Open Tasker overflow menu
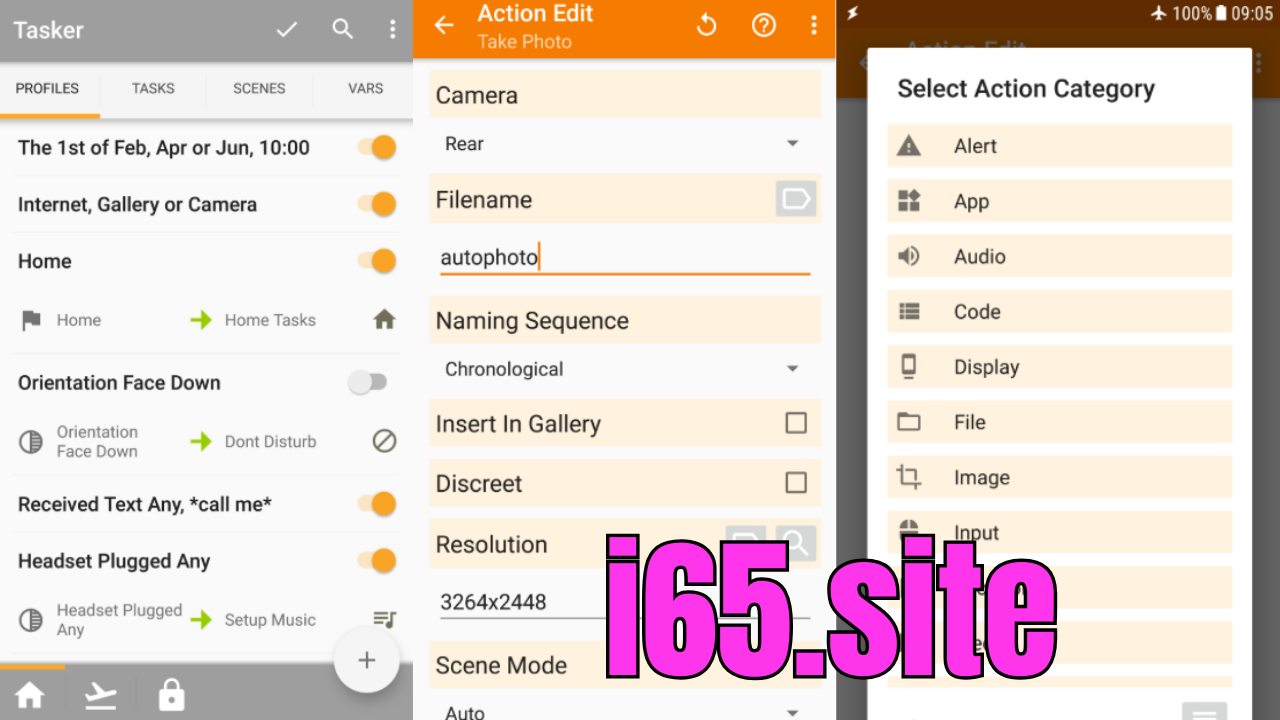This screenshot has height=720, width=1280. [392, 29]
